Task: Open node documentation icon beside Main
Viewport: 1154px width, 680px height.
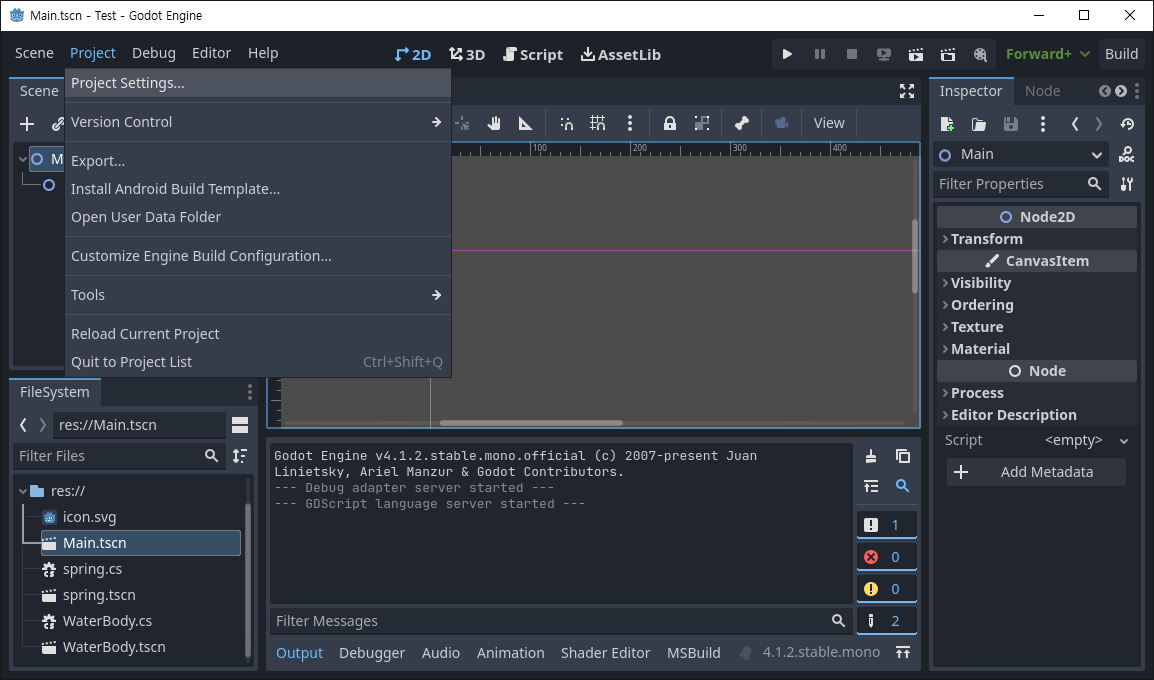Action: coord(1126,155)
